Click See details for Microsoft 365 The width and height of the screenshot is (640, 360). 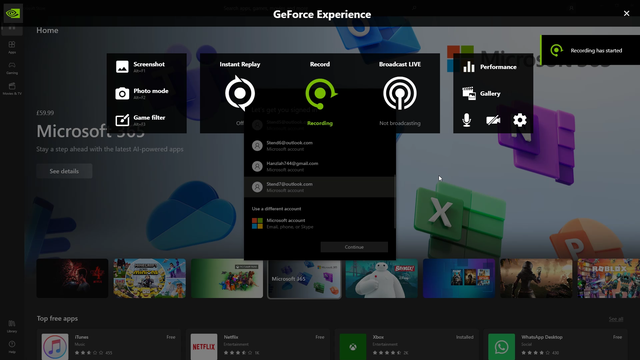[x=64, y=171]
